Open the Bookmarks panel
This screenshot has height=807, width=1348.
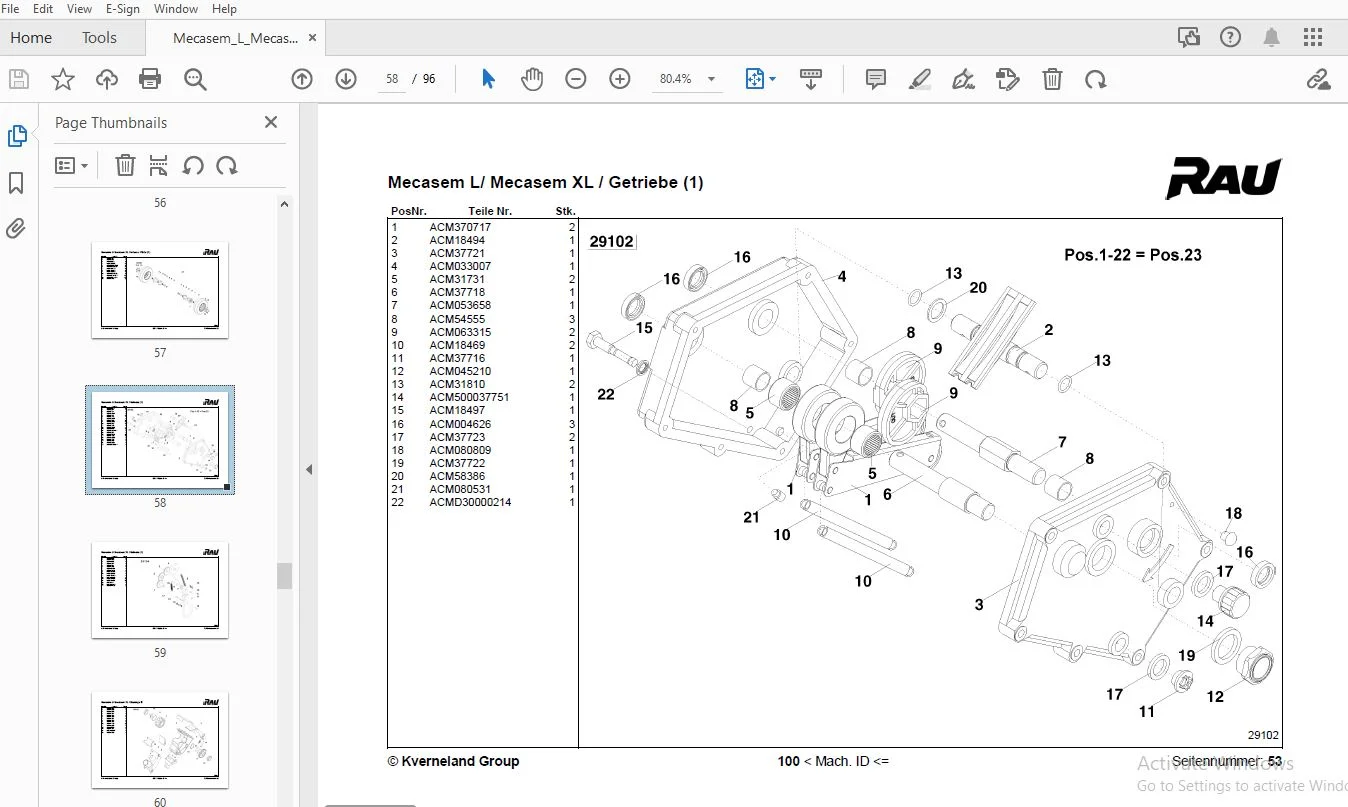[x=16, y=183]
